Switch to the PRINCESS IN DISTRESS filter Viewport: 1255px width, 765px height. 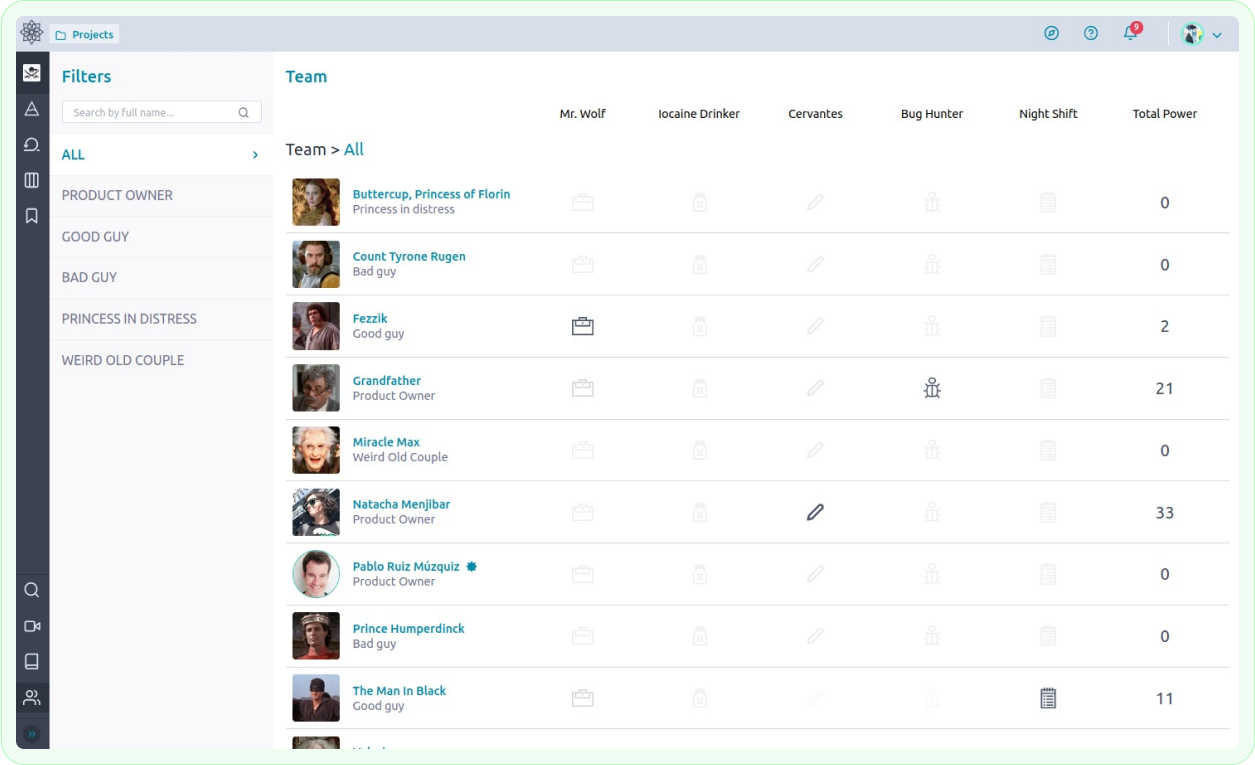click(128, 318)
